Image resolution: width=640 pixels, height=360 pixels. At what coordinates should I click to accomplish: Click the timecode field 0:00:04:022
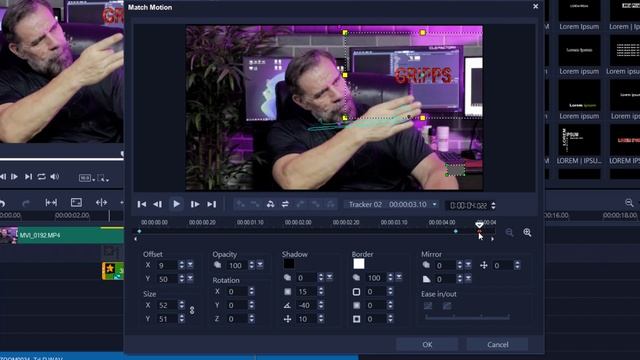tap(468, 205)
